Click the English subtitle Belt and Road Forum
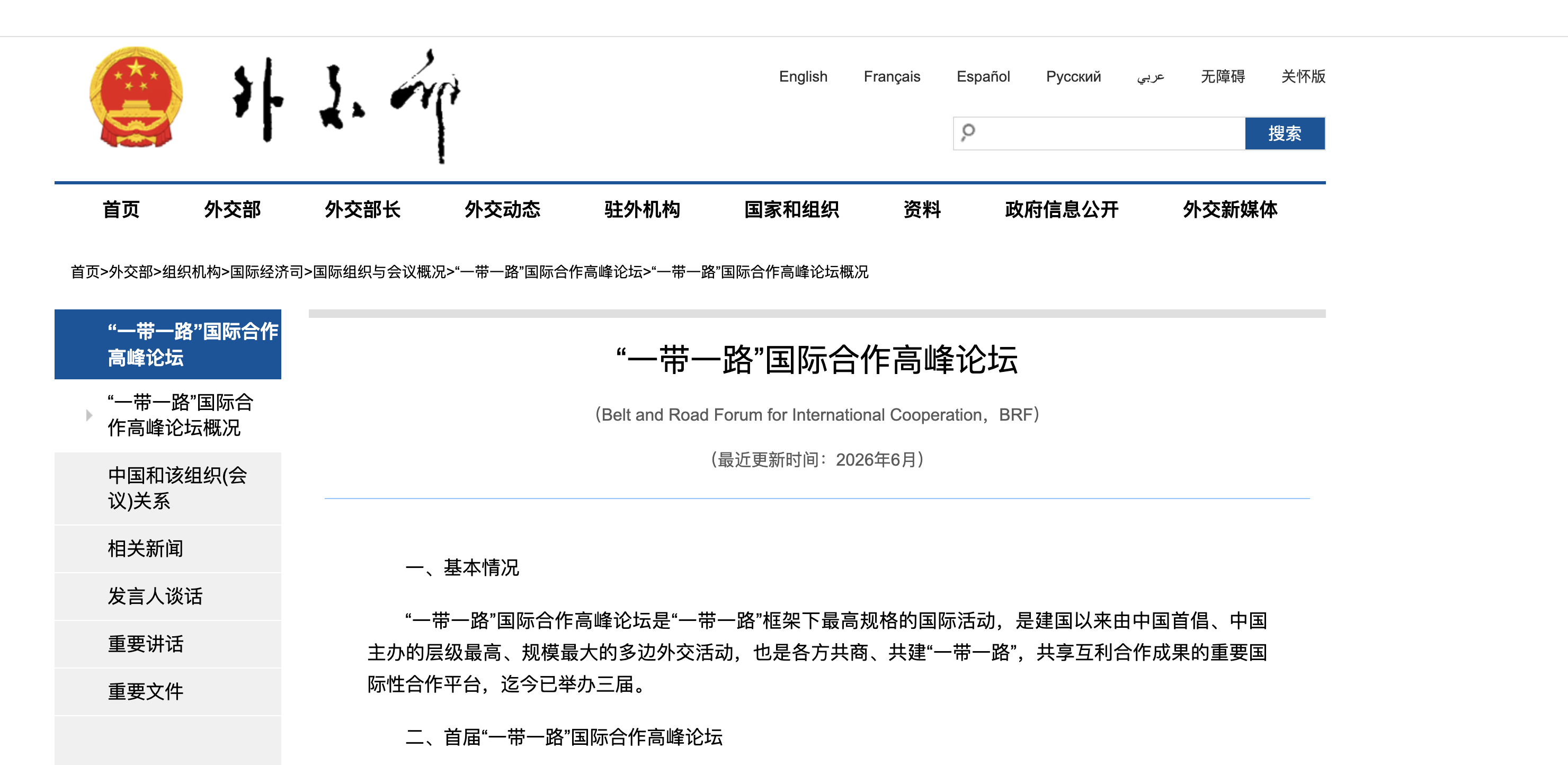The width and height of the screenshot is (1568, 765). [x=817, y=414]
